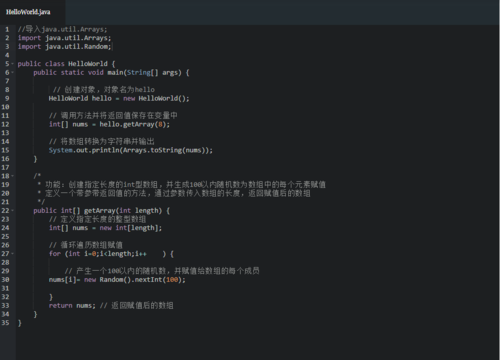Click 'nums[i]= new Random().nextInt(100);' line
500x360 pixels.
coord(117,280)
